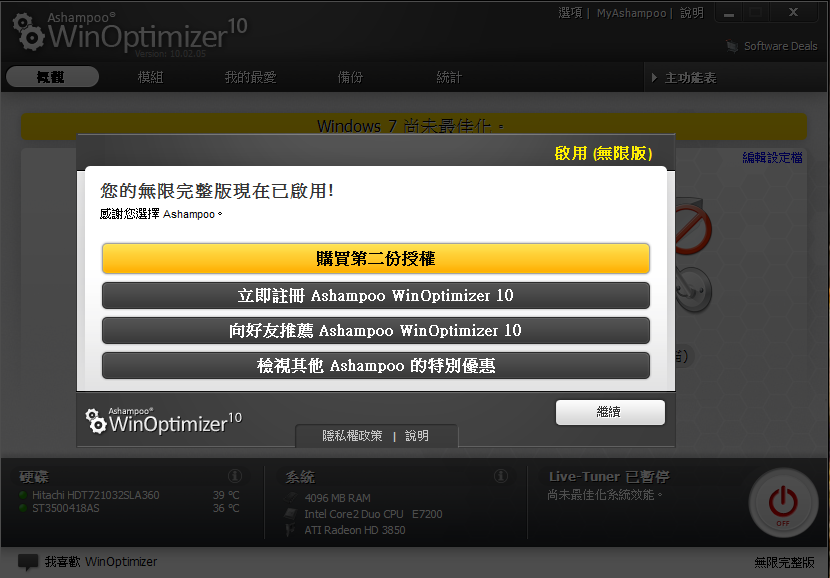This screenshot has width=830, height=578.
Task: Click the 39 ℃ temperature value
Action: coord(226,495)
